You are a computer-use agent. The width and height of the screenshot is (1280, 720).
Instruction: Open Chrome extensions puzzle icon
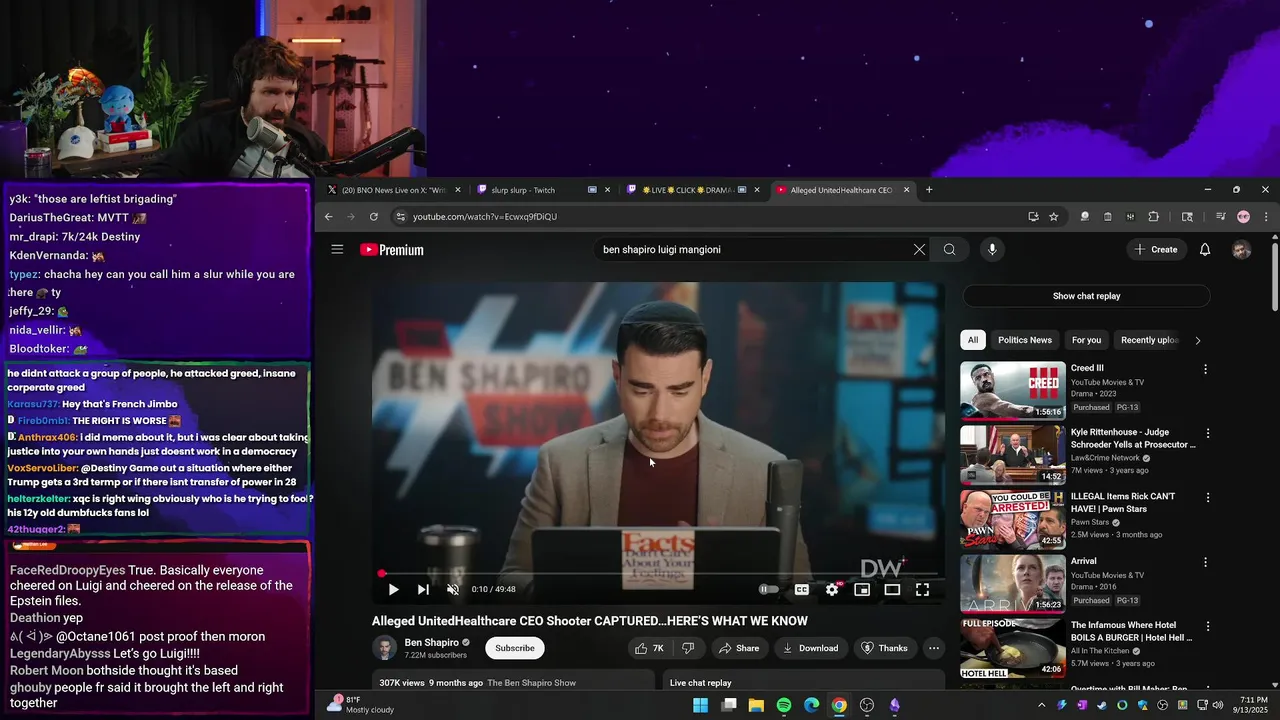(x=1153, y=217)
